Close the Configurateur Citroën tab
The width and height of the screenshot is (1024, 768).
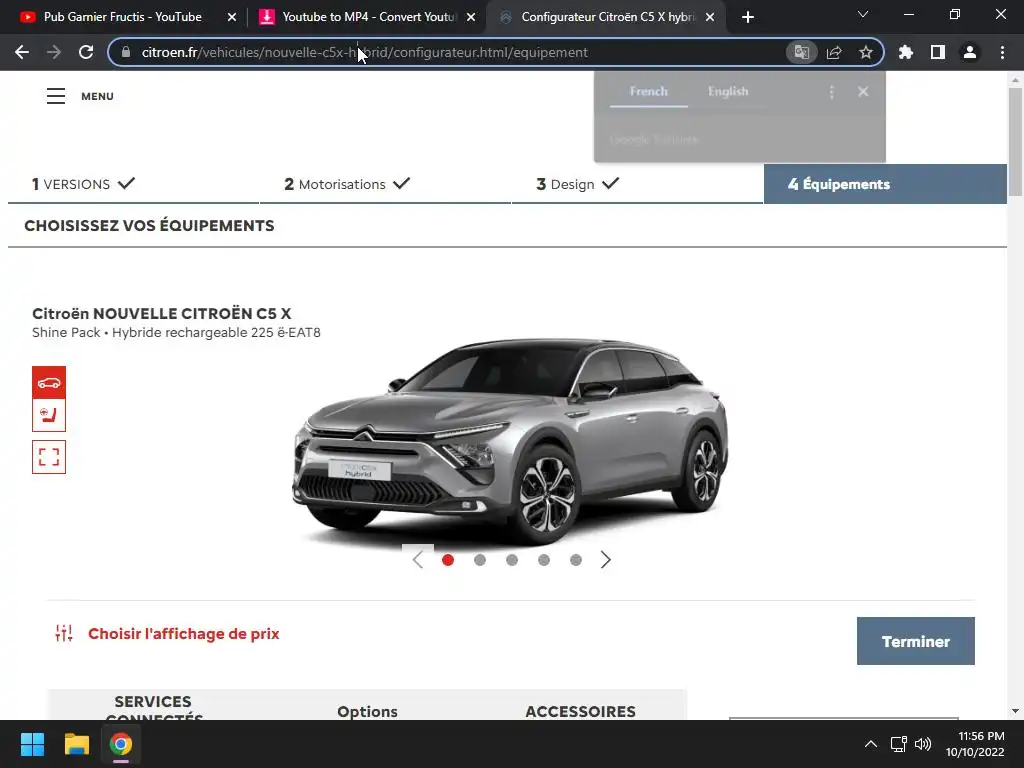710,17
